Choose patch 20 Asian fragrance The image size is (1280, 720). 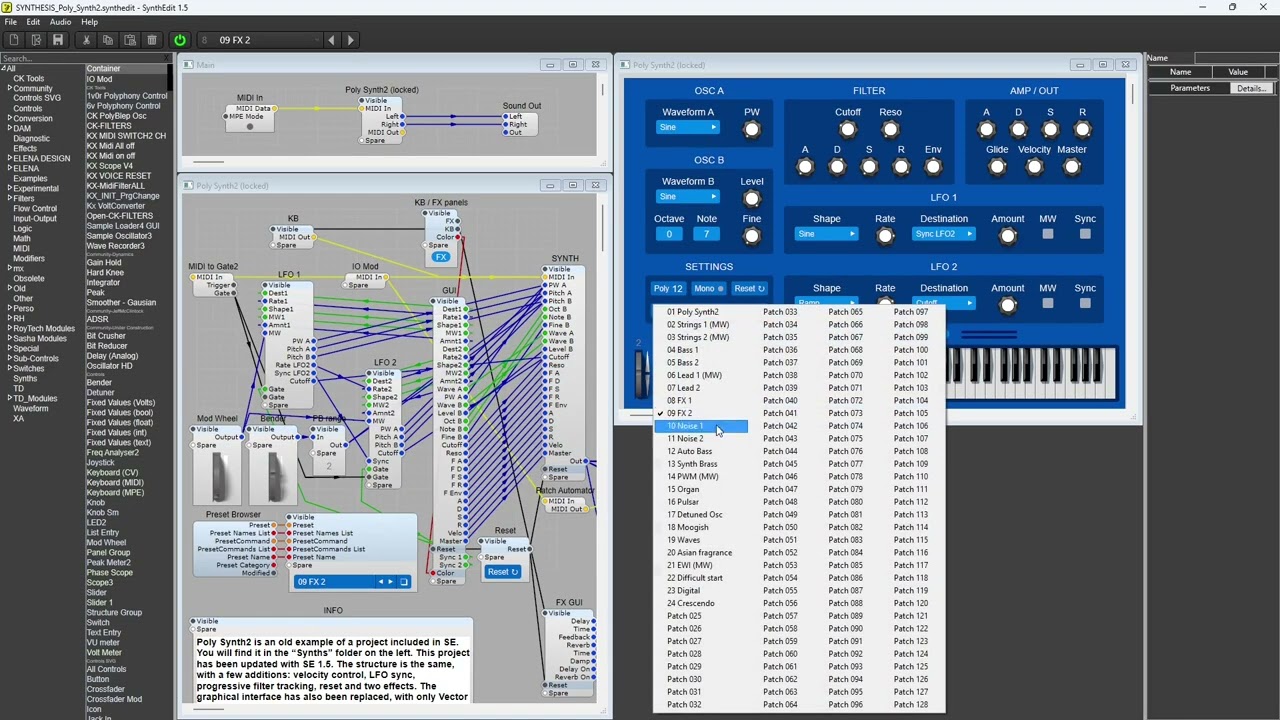(702, 553)
